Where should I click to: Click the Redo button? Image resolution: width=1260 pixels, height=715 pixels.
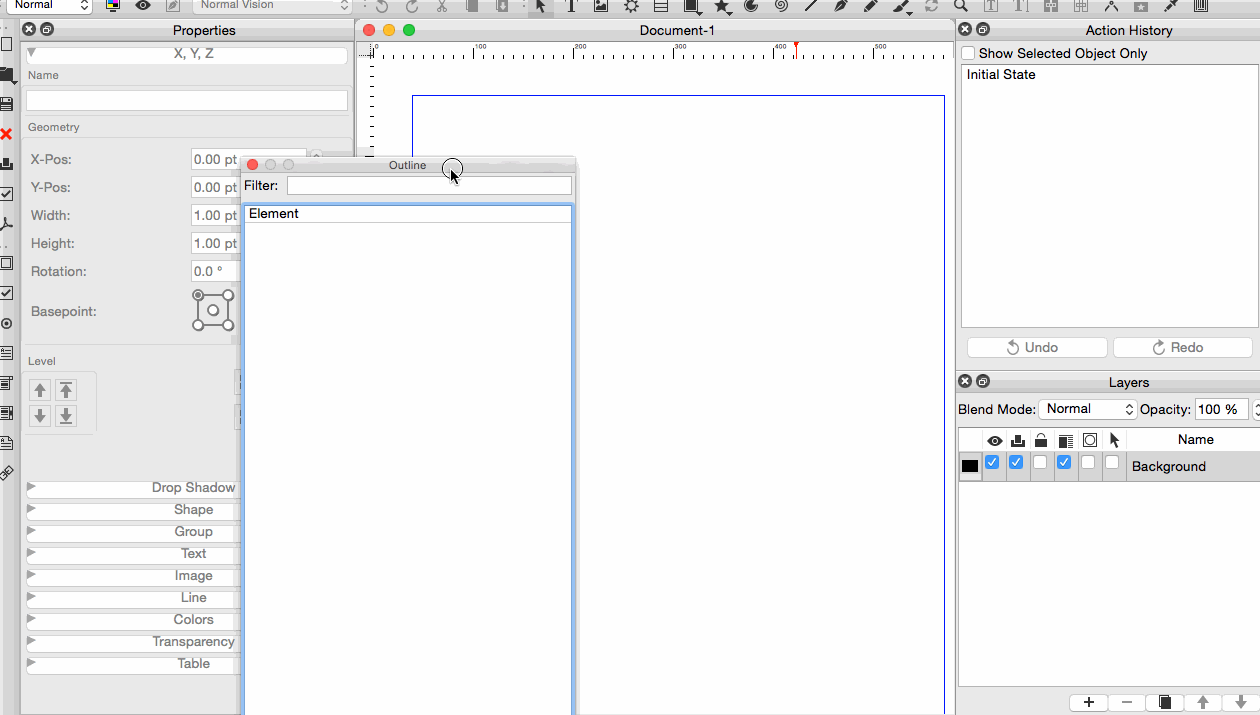(x=1182, y=347)
